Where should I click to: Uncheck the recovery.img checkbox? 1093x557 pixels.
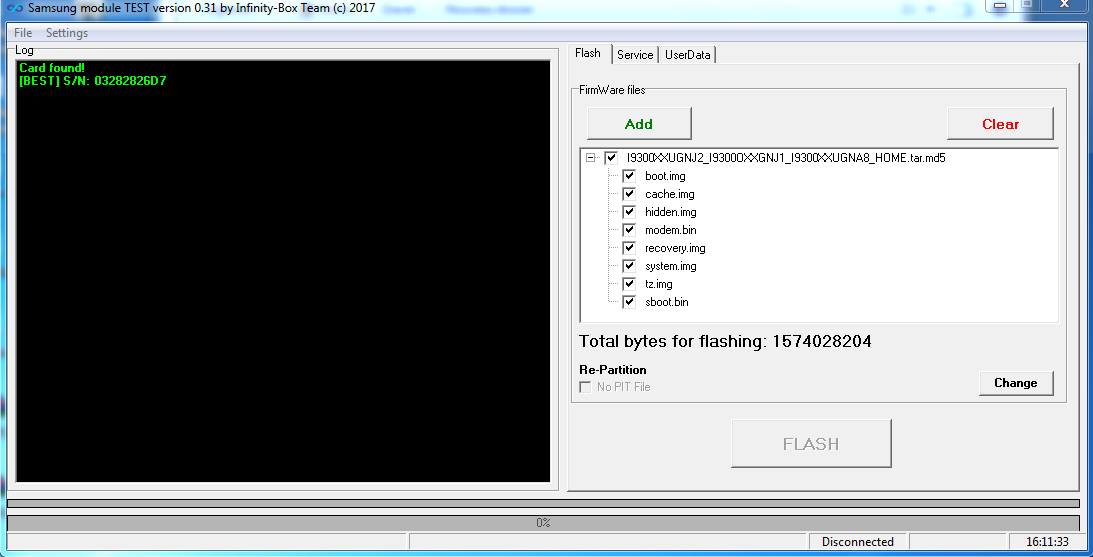point(629,247)
